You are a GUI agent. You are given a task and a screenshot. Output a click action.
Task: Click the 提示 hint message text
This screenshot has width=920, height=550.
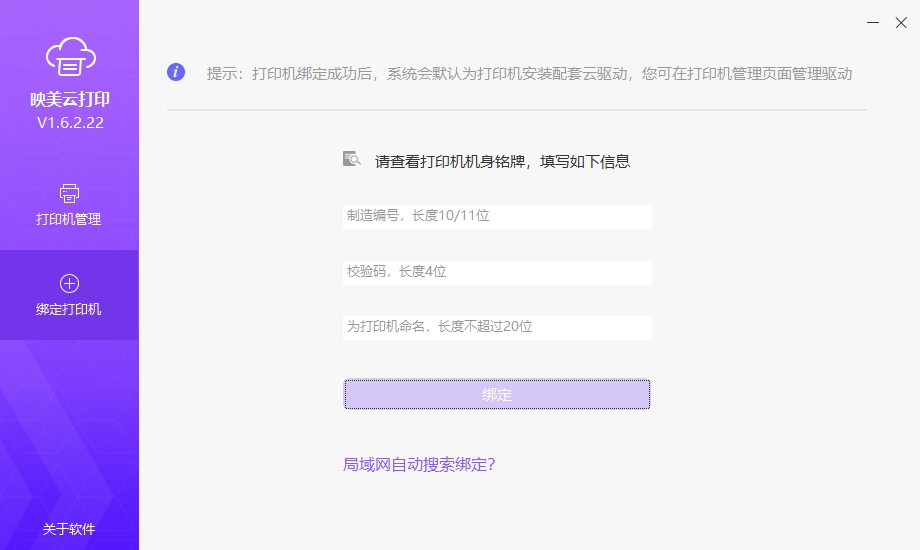tap(529, 73)
